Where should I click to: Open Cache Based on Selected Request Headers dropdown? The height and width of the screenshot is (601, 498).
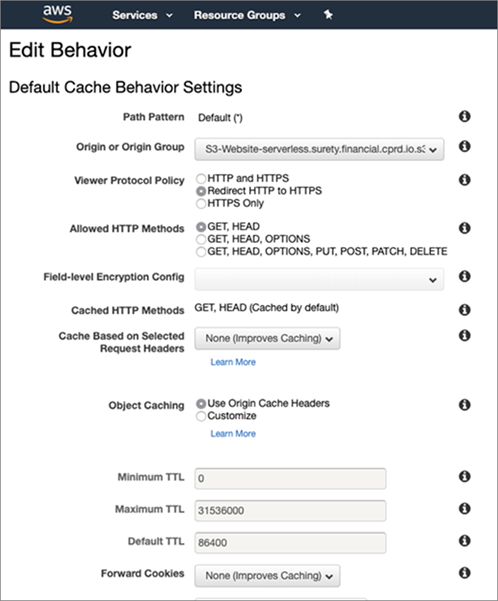click(267, 338)
